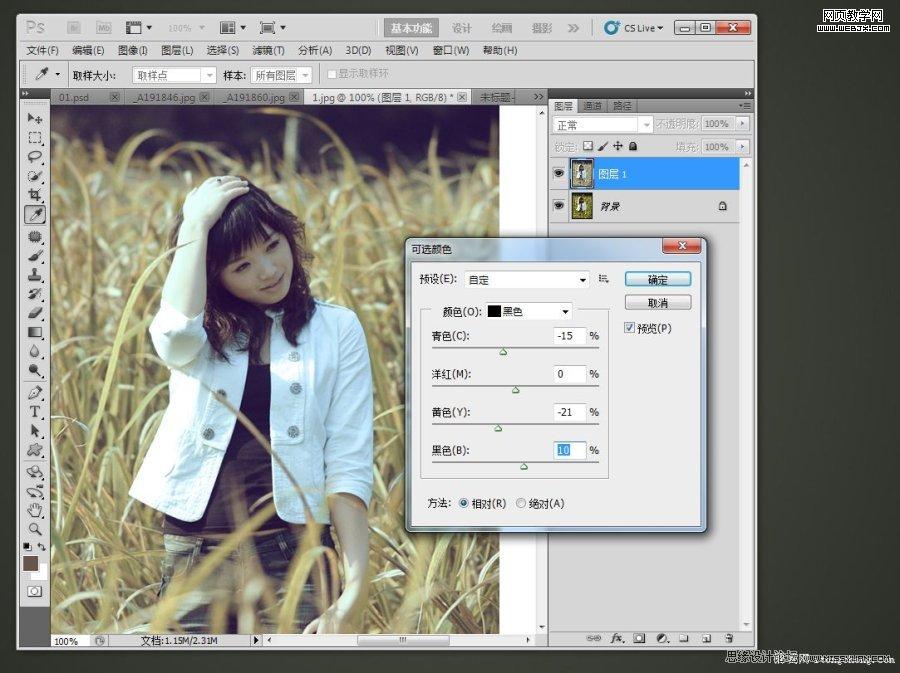Open the 填充 fill flyout arrow
Image resolution: width=900 pixels, height=673 pixels.
(742, 147)
